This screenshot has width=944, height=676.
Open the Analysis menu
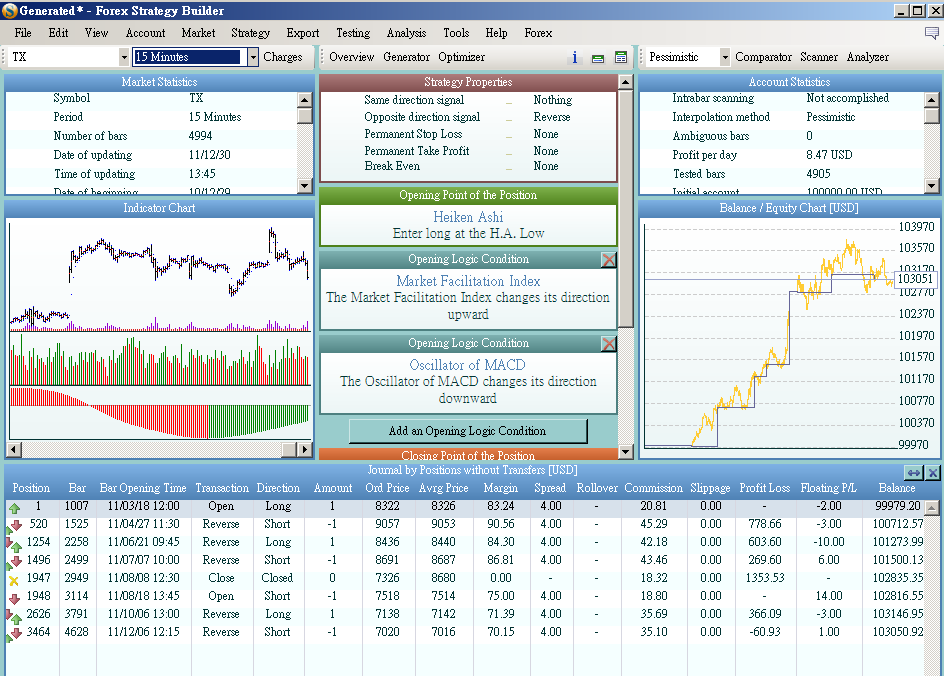point(406,33)
